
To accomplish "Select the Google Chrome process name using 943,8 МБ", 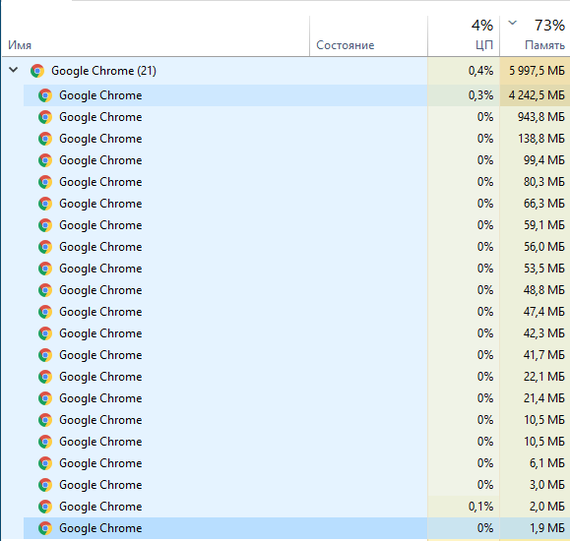I will pyautogui.click(x=101, y=117).
